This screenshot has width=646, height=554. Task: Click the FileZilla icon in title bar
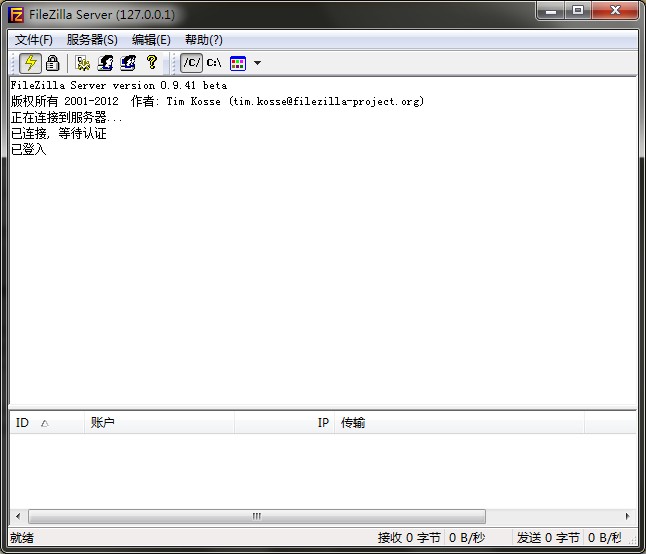(x=16, y=12)
